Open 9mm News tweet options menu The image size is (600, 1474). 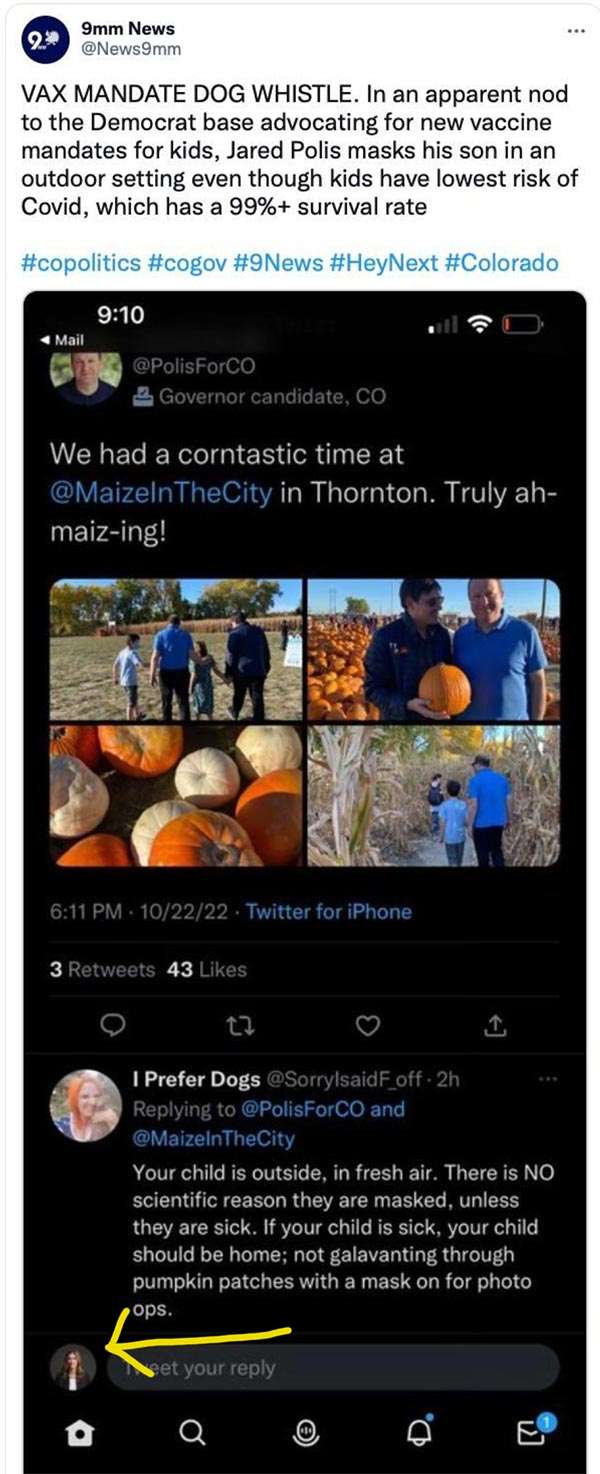[575, 31]
